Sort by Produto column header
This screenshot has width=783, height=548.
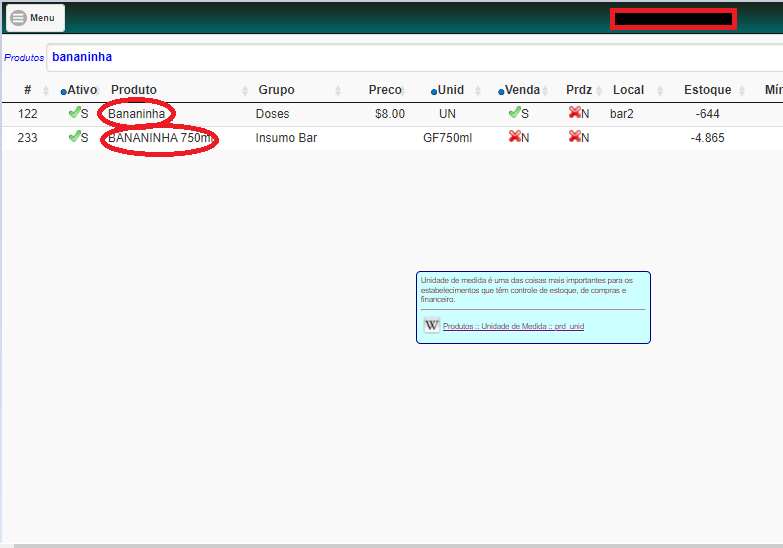tap(133, 90)
